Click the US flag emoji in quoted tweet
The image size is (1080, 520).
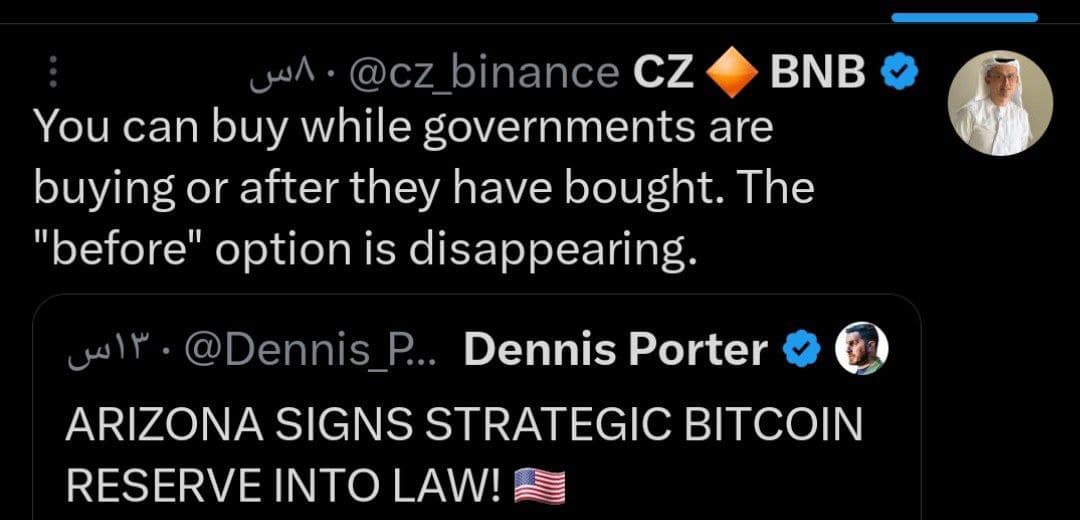pos(539,485)
